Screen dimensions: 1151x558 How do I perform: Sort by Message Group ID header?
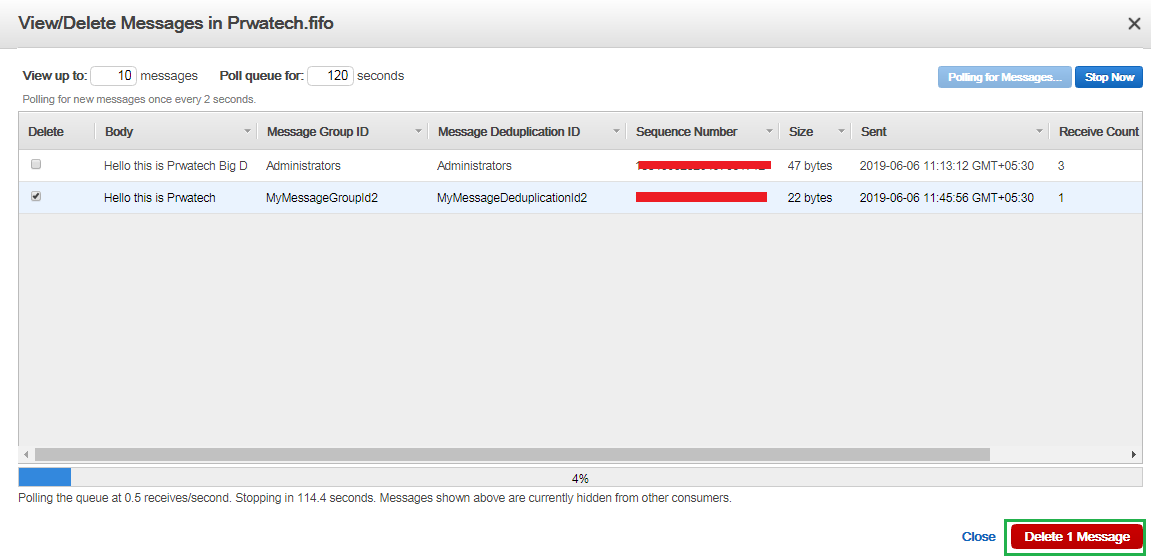coord(318,132)
